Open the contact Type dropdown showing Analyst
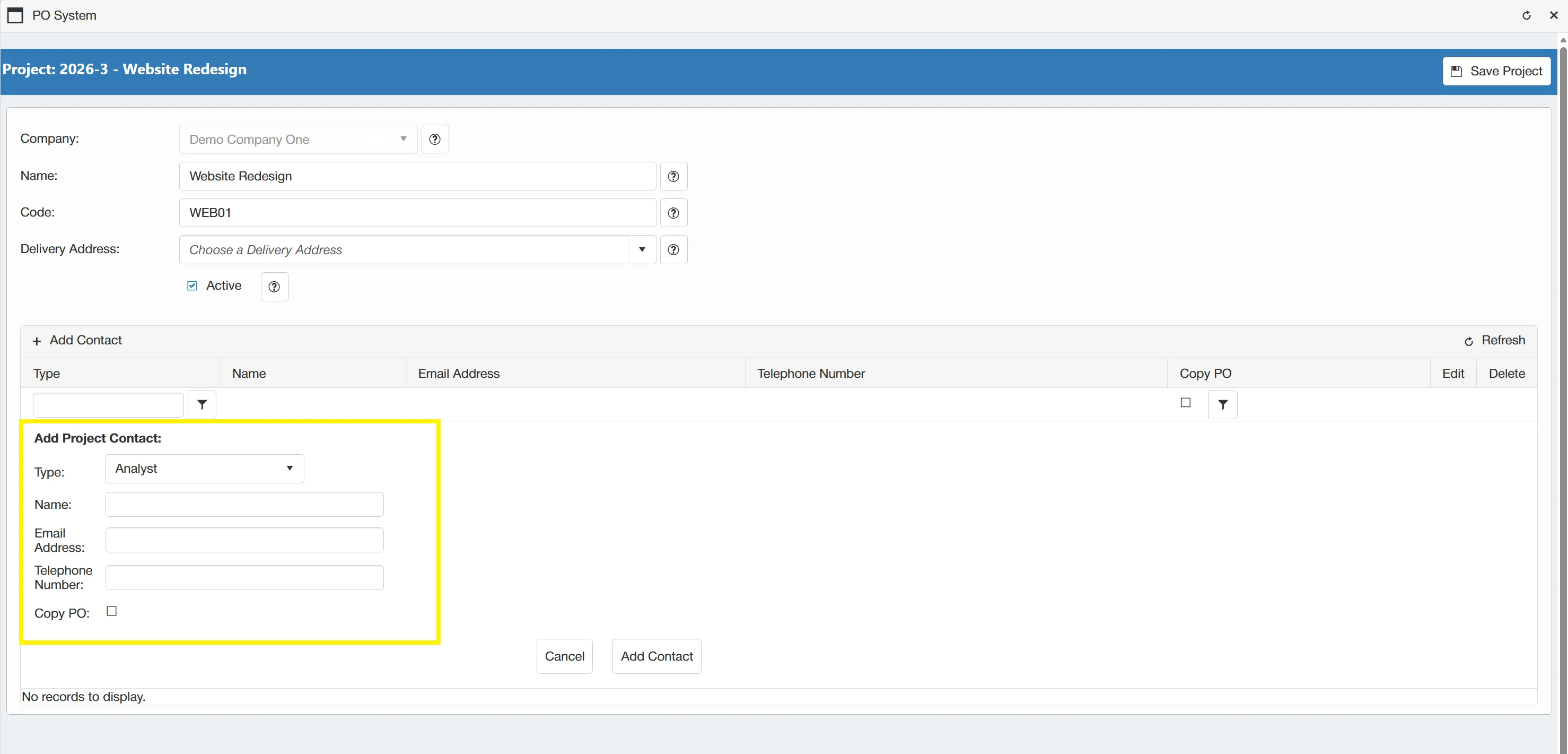 [205, 469]
